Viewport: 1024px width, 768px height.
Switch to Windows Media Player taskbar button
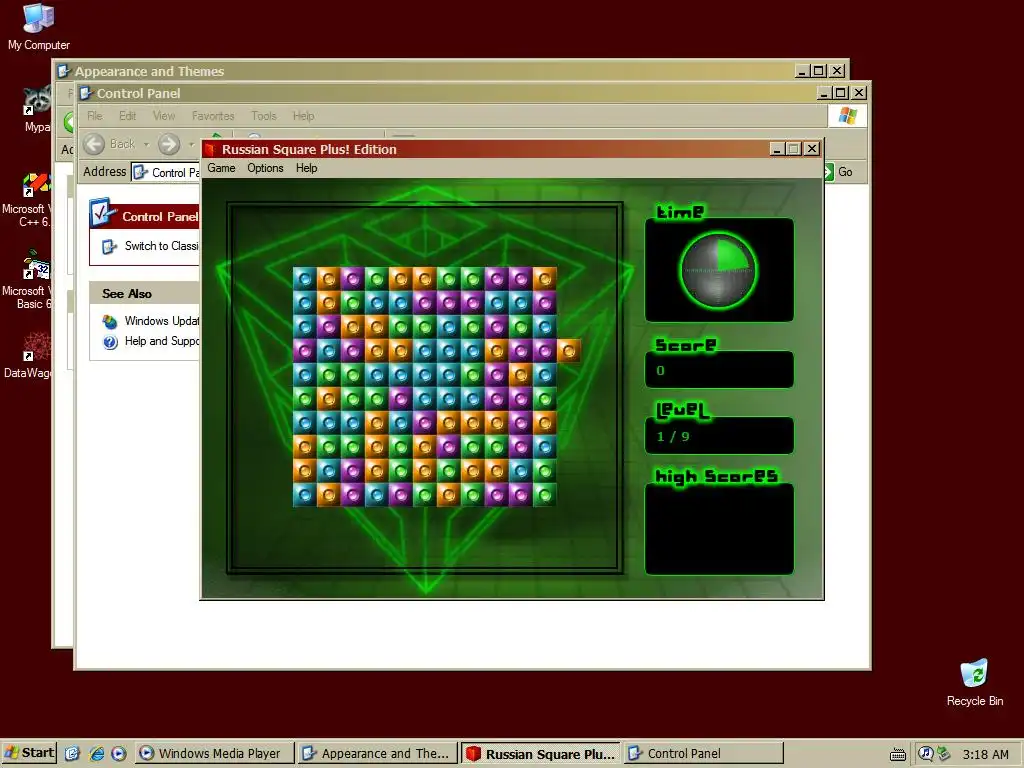[x=215, y=754]
